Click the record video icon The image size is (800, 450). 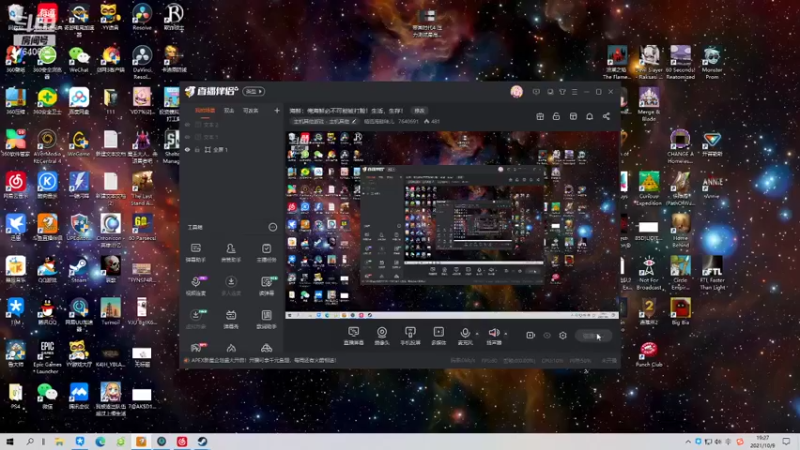coord(530,335)
